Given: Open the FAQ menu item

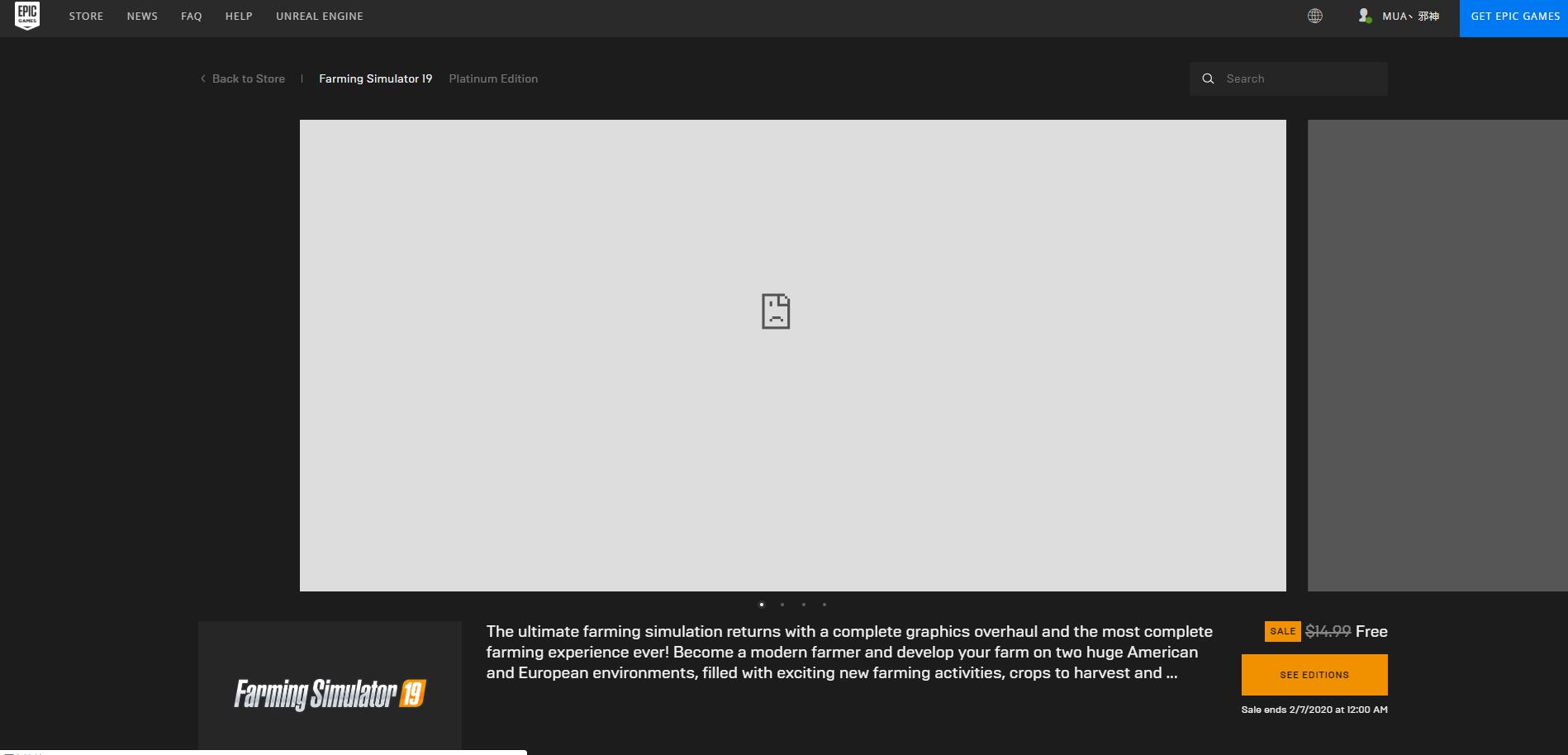Looking at the screenshot, I should click(x=192, y=16).
